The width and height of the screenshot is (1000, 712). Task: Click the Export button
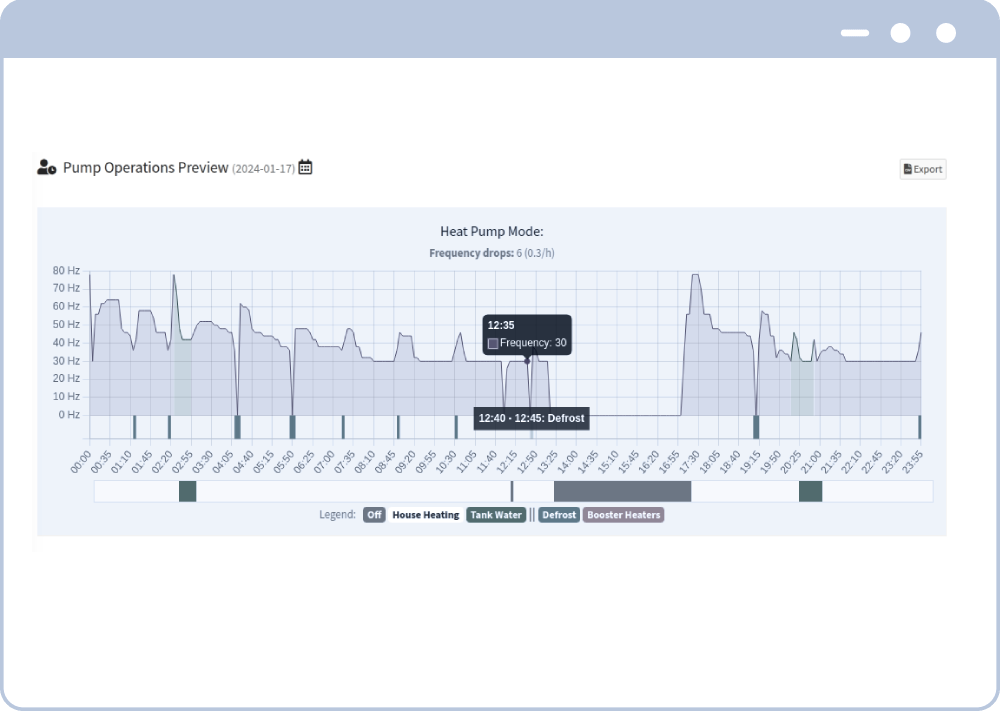click(x=922, y=169)
